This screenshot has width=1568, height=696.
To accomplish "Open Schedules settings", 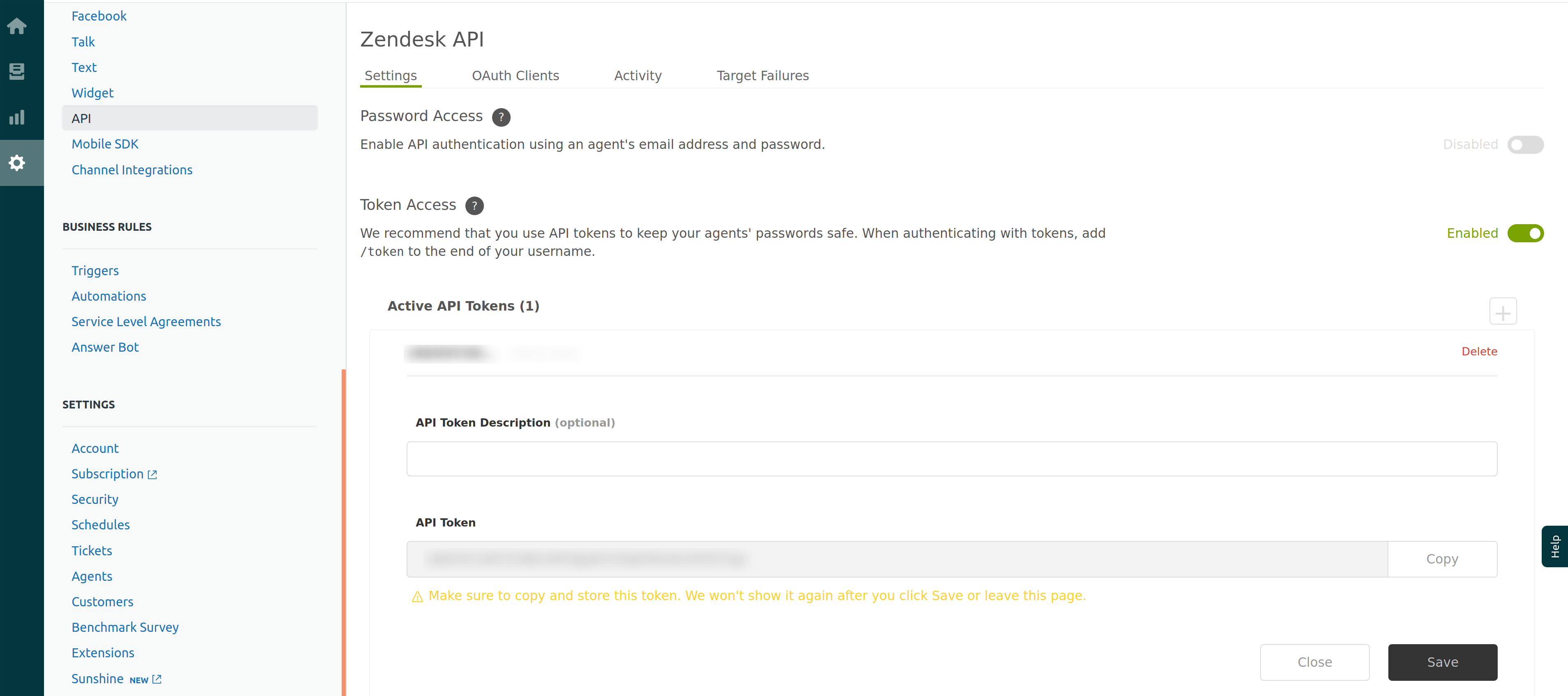I will coord(100,526).
